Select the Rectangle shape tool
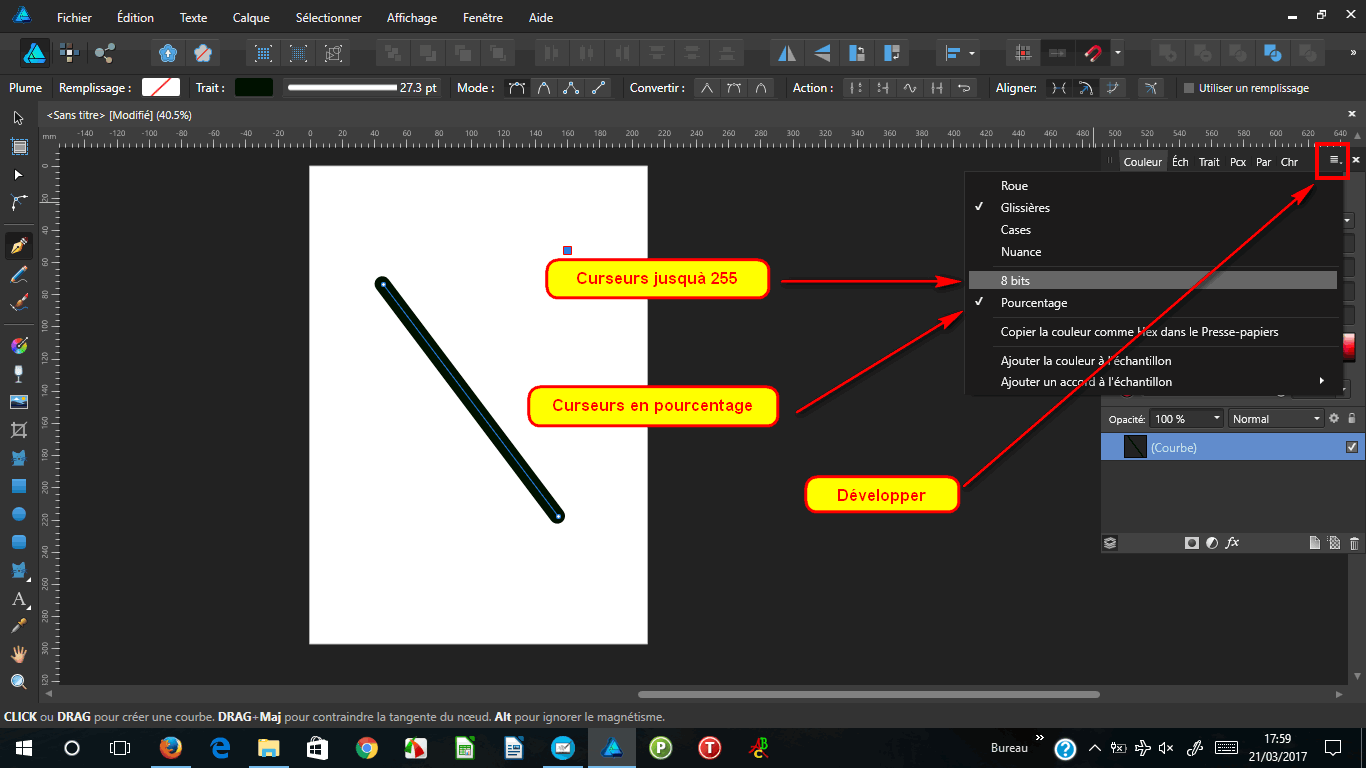The height and width of the screenshot is (768, 1366). 18,486
